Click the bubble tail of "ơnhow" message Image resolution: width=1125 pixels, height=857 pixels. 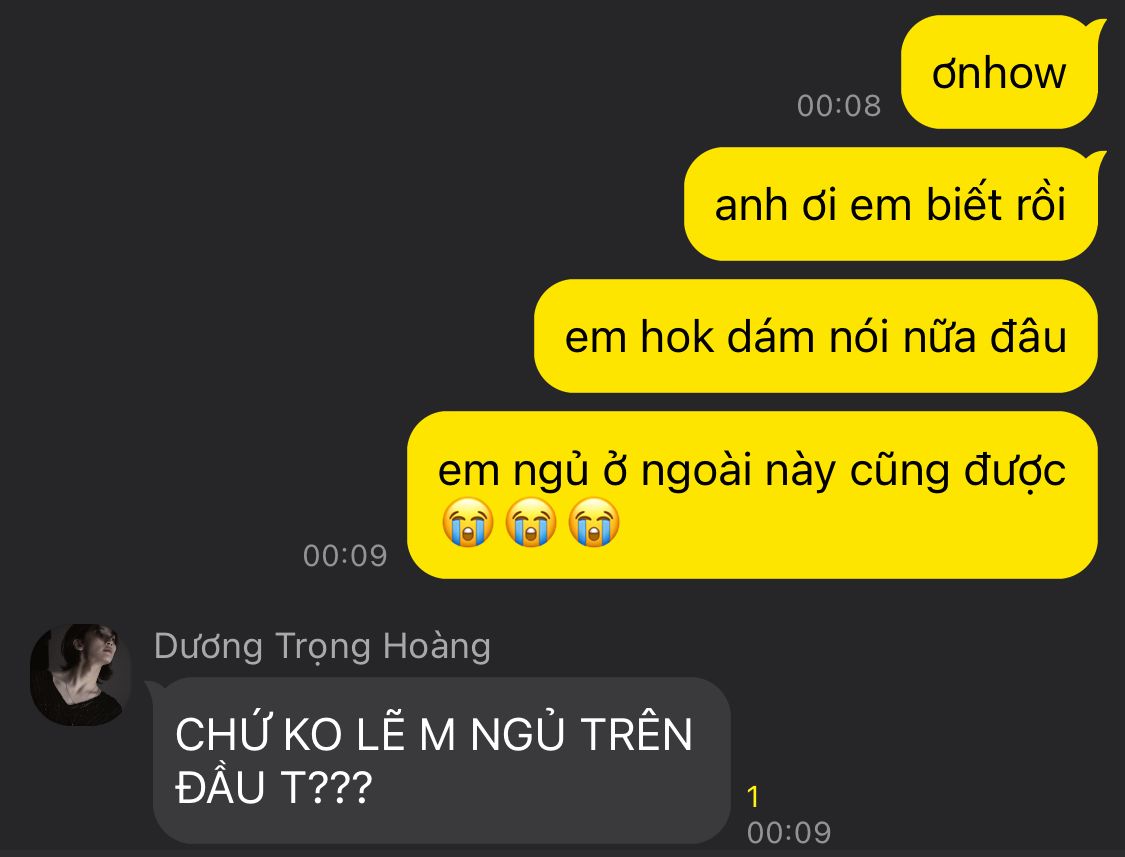click(1094, 30)
